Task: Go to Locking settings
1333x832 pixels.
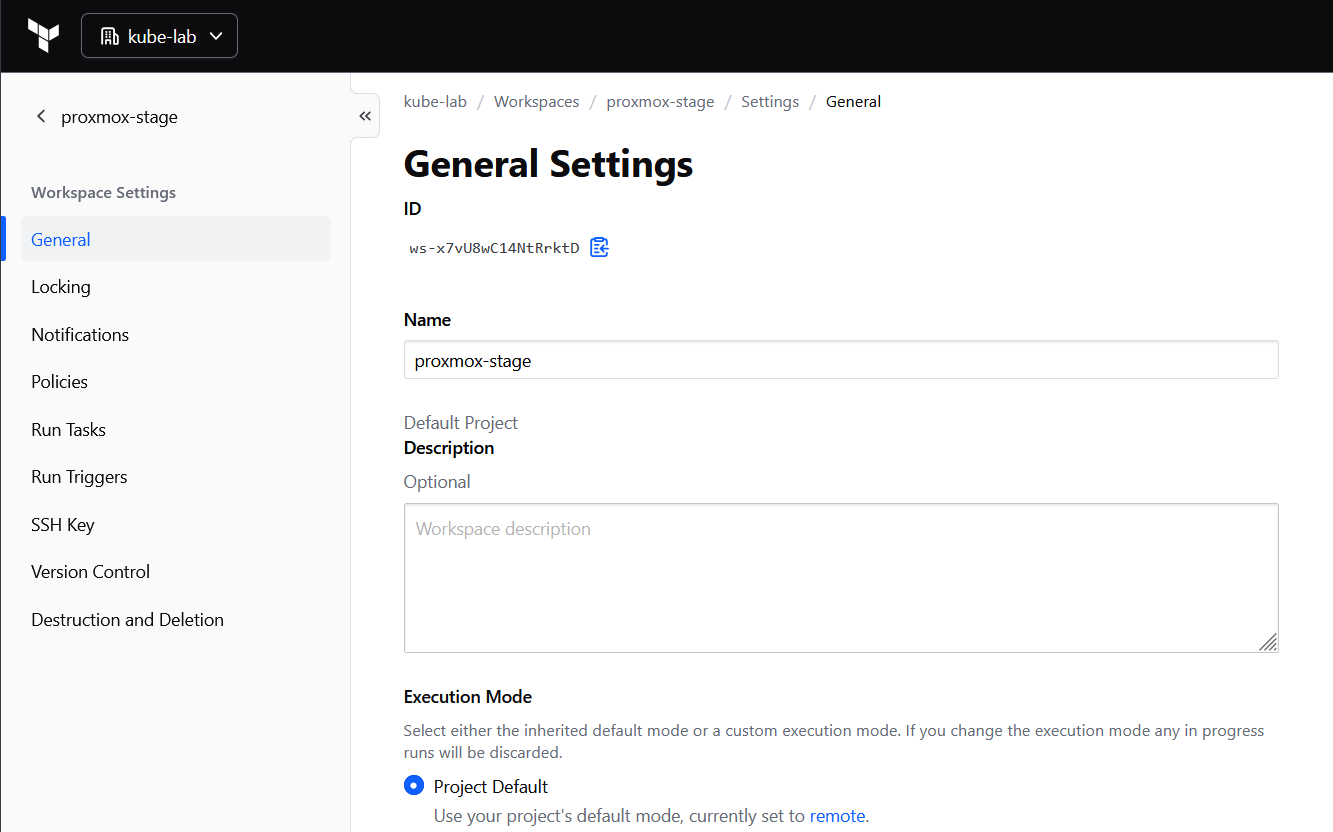Action: point(61,287)
